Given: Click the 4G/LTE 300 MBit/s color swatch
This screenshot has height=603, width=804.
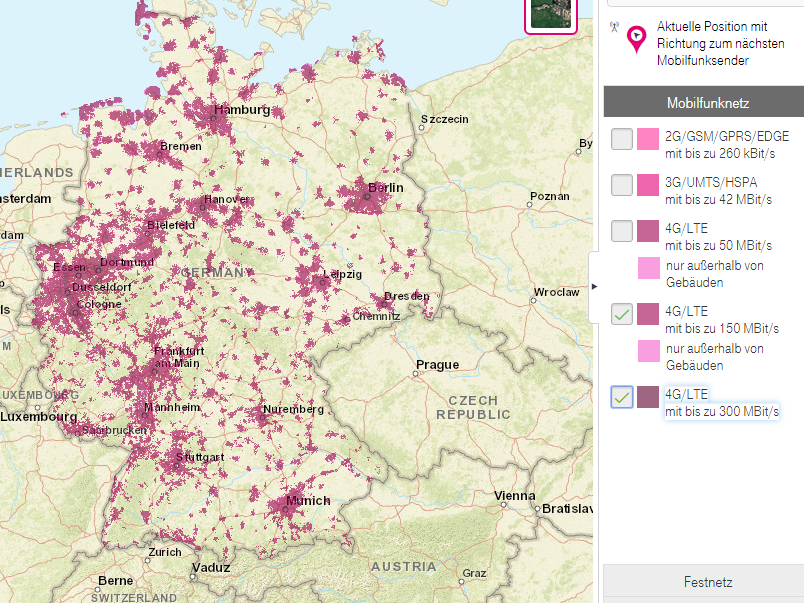Looking at the screenshot, I should coord(648,397).
